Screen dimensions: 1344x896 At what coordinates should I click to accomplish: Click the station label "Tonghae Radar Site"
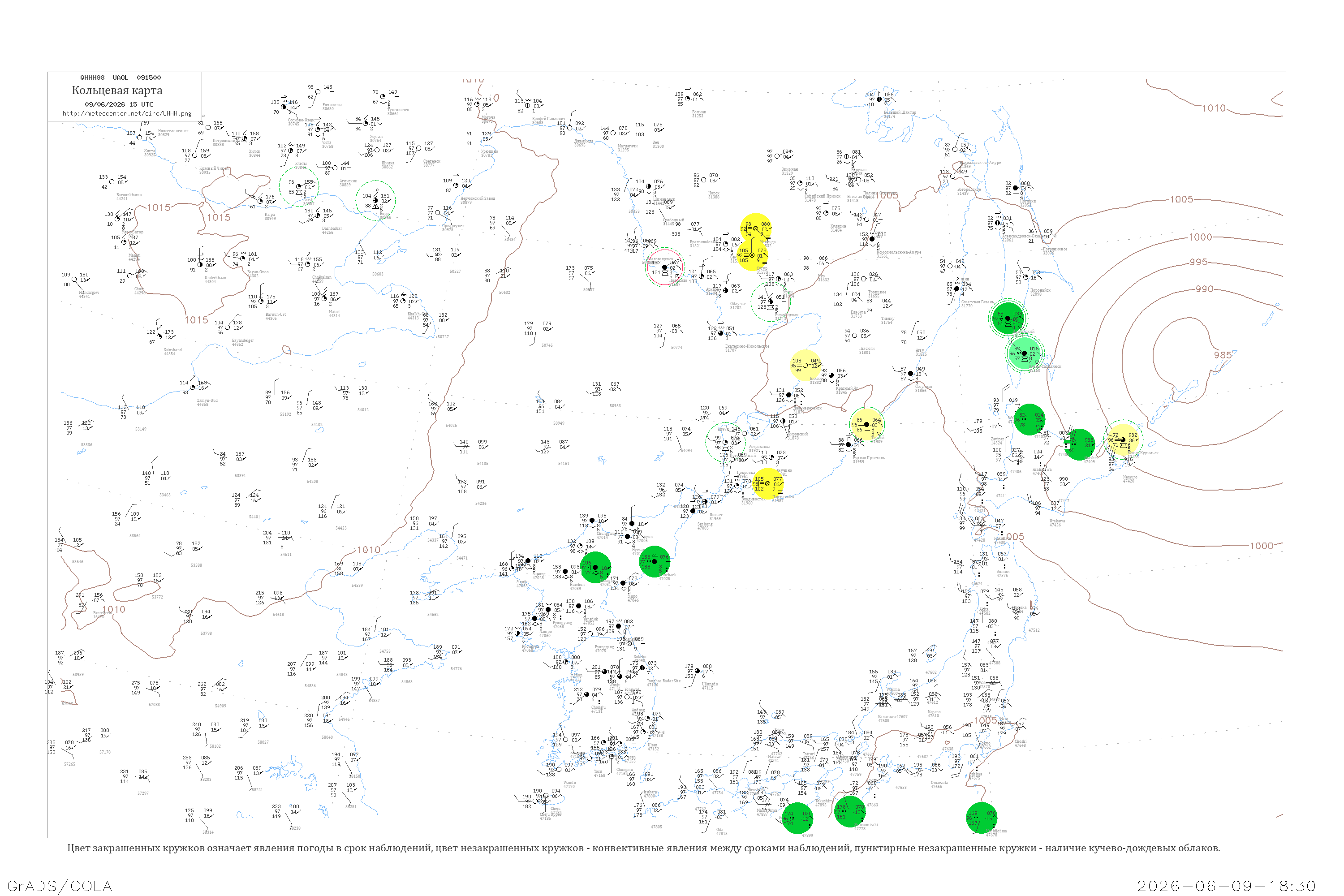point(663,681)
